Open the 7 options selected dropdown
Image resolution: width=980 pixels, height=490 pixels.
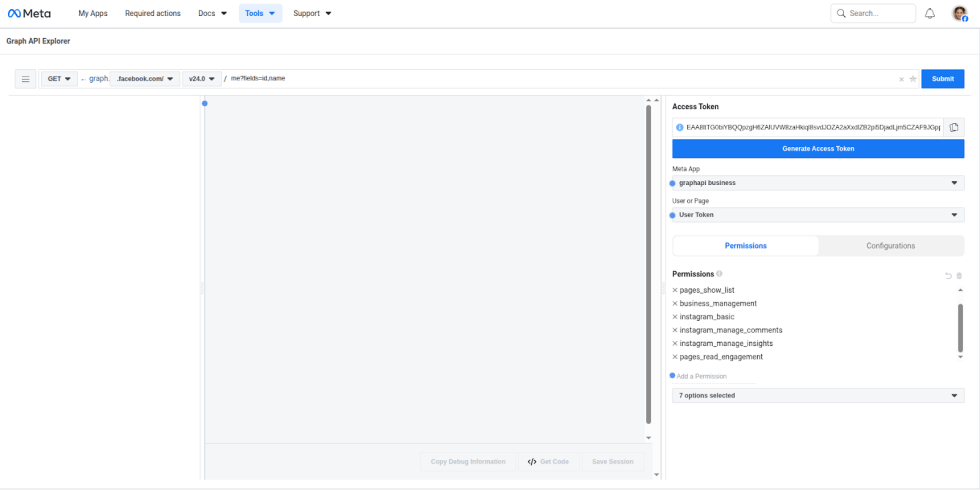click(x=818, y=396)
